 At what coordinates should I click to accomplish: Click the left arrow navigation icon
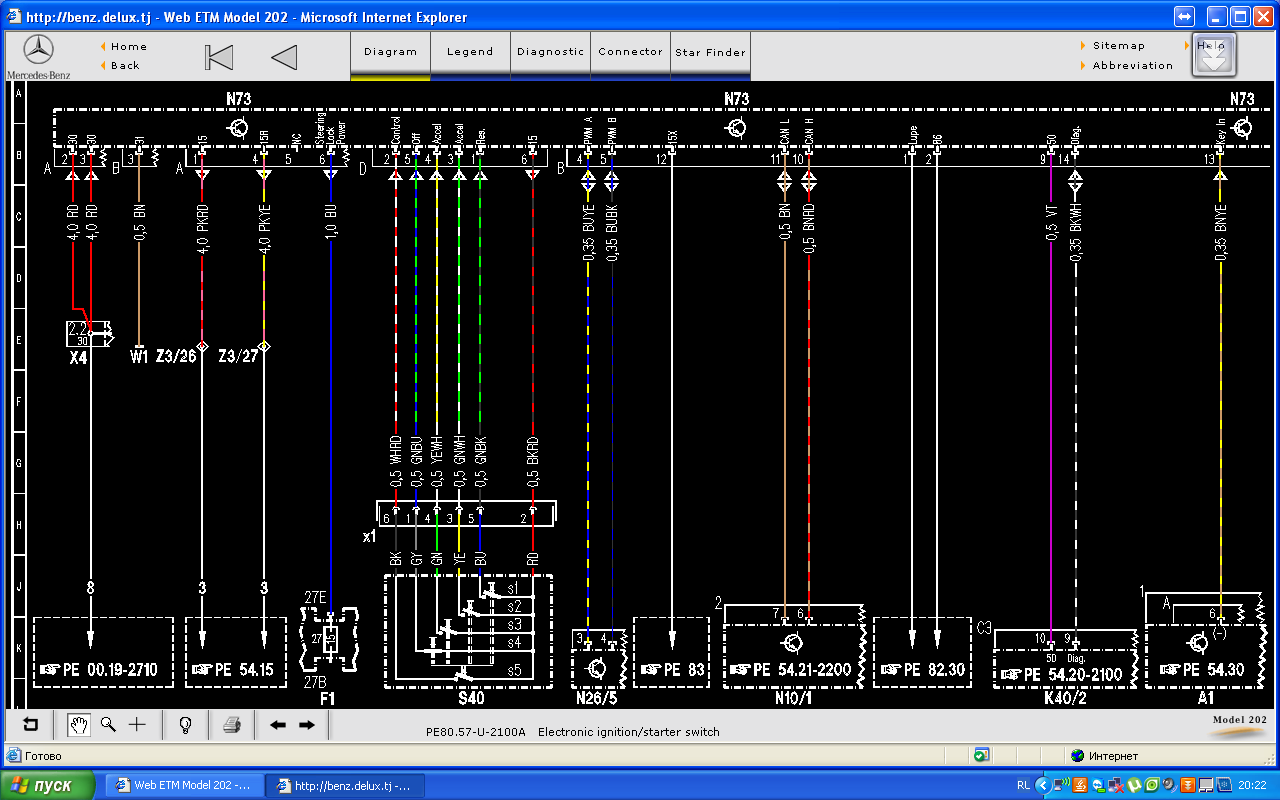point(278,725)
